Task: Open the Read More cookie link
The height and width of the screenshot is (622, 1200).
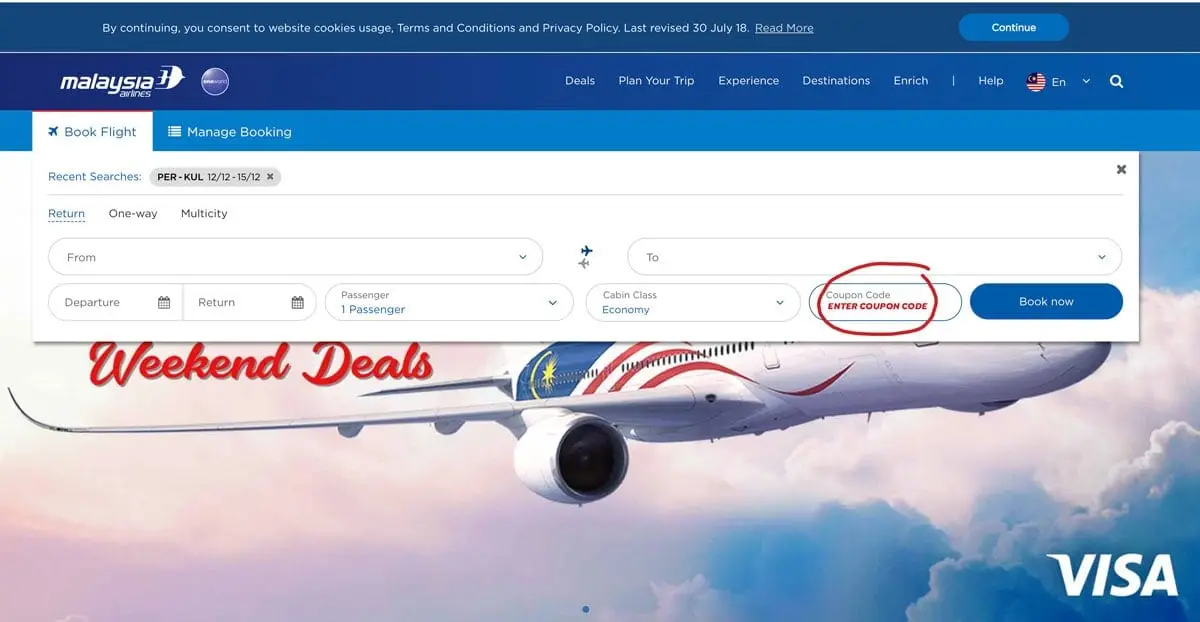Action: 784,28
